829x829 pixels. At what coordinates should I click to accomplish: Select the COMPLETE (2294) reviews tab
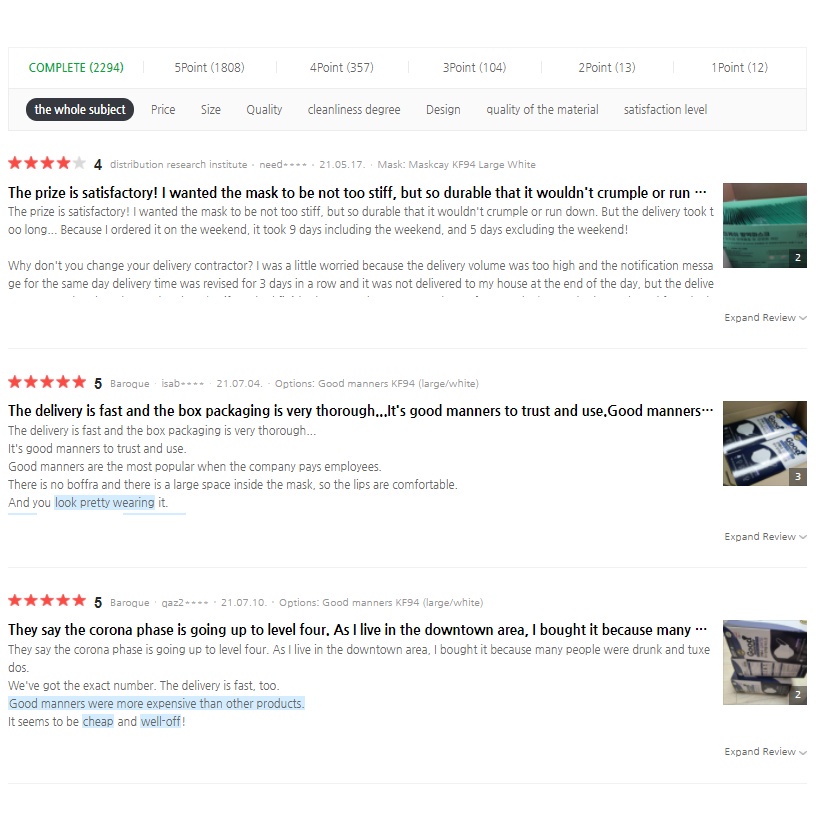point(76,68)
